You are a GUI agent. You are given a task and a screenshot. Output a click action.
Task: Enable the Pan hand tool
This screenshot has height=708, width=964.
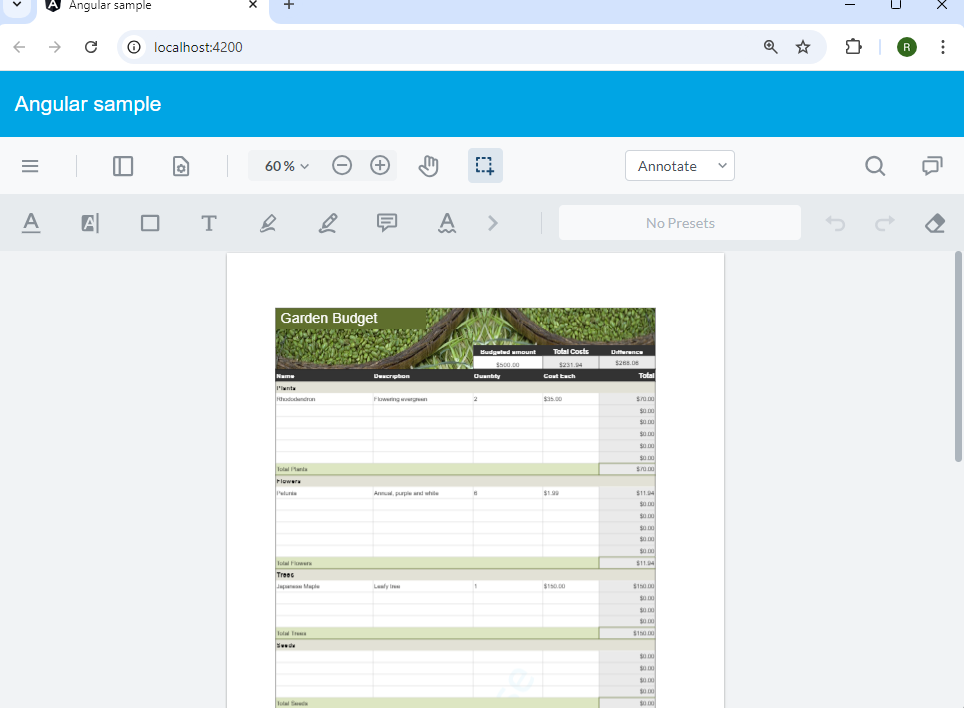click(428, 166)
